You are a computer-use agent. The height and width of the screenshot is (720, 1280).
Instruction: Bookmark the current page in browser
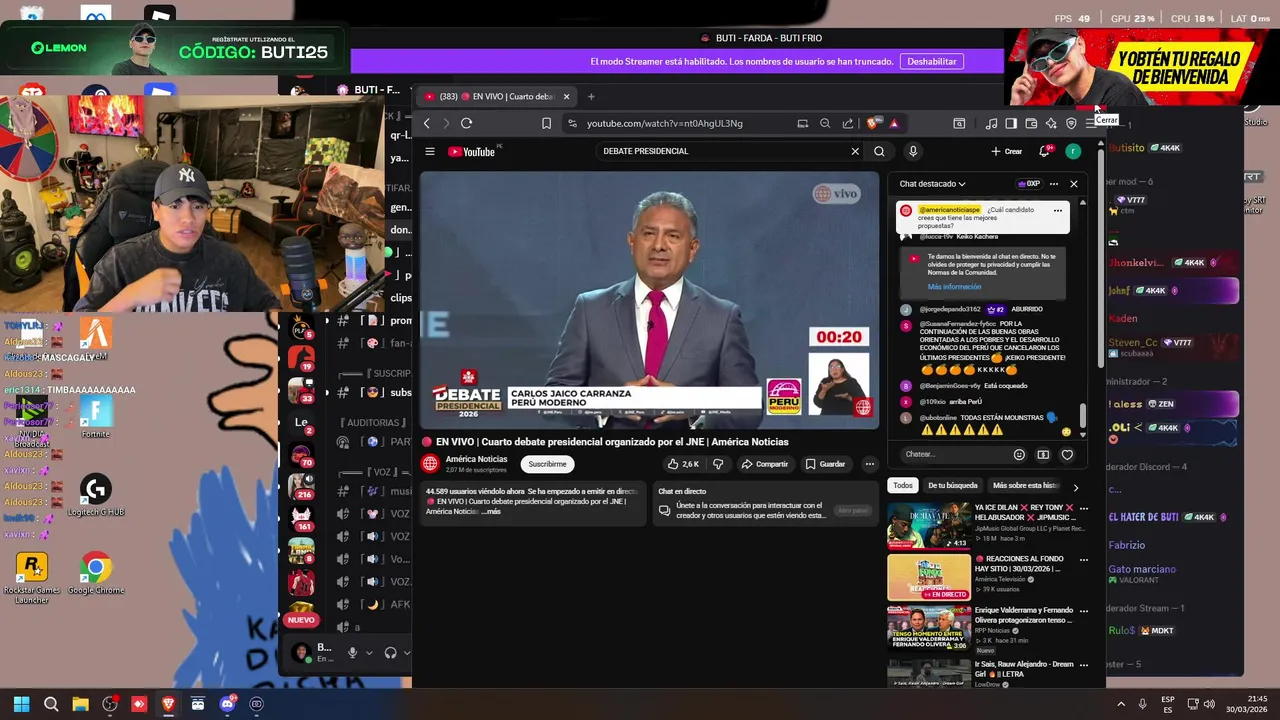[546, 123]
